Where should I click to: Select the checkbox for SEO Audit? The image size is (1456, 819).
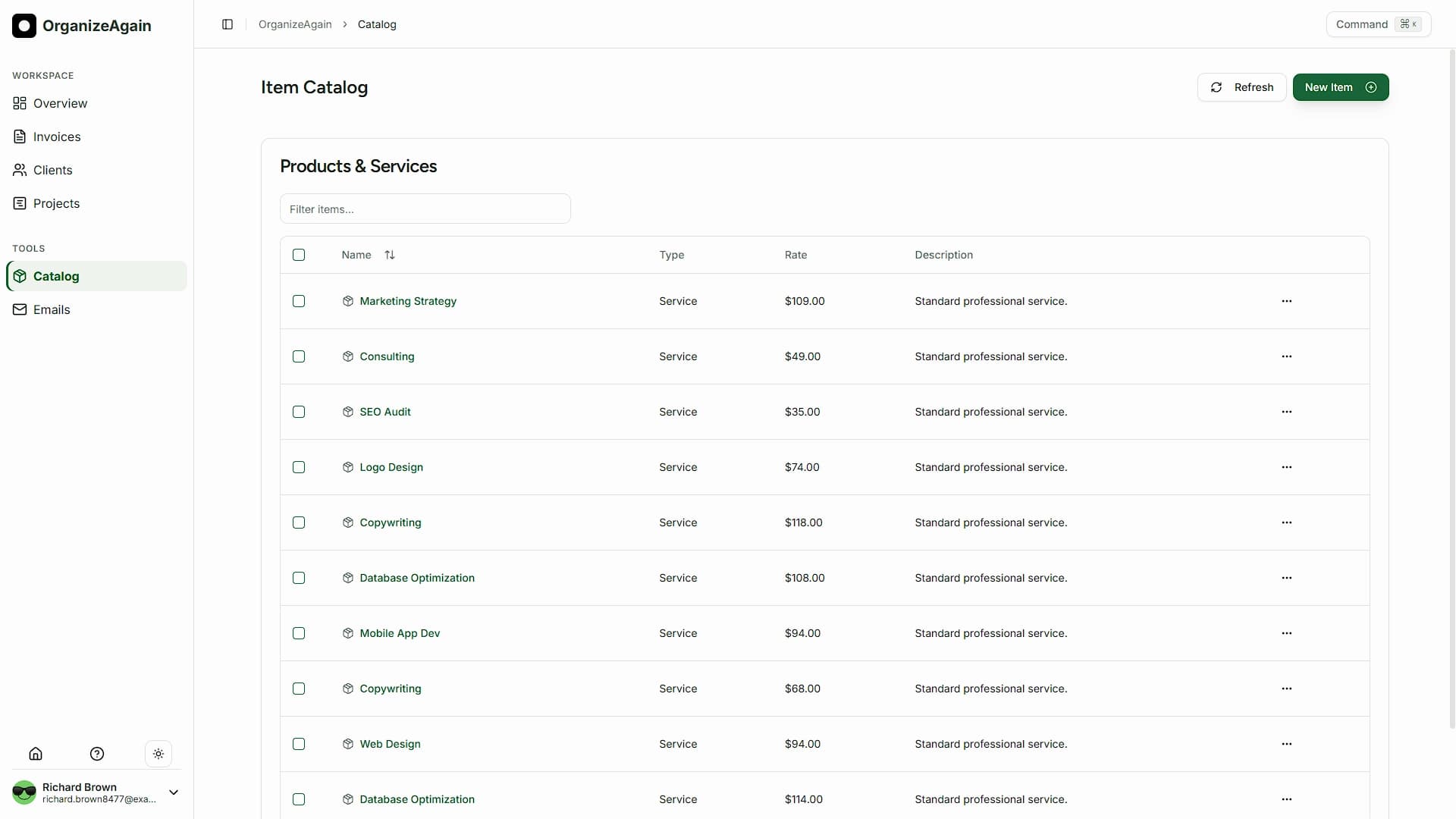(x=298, y=412)
